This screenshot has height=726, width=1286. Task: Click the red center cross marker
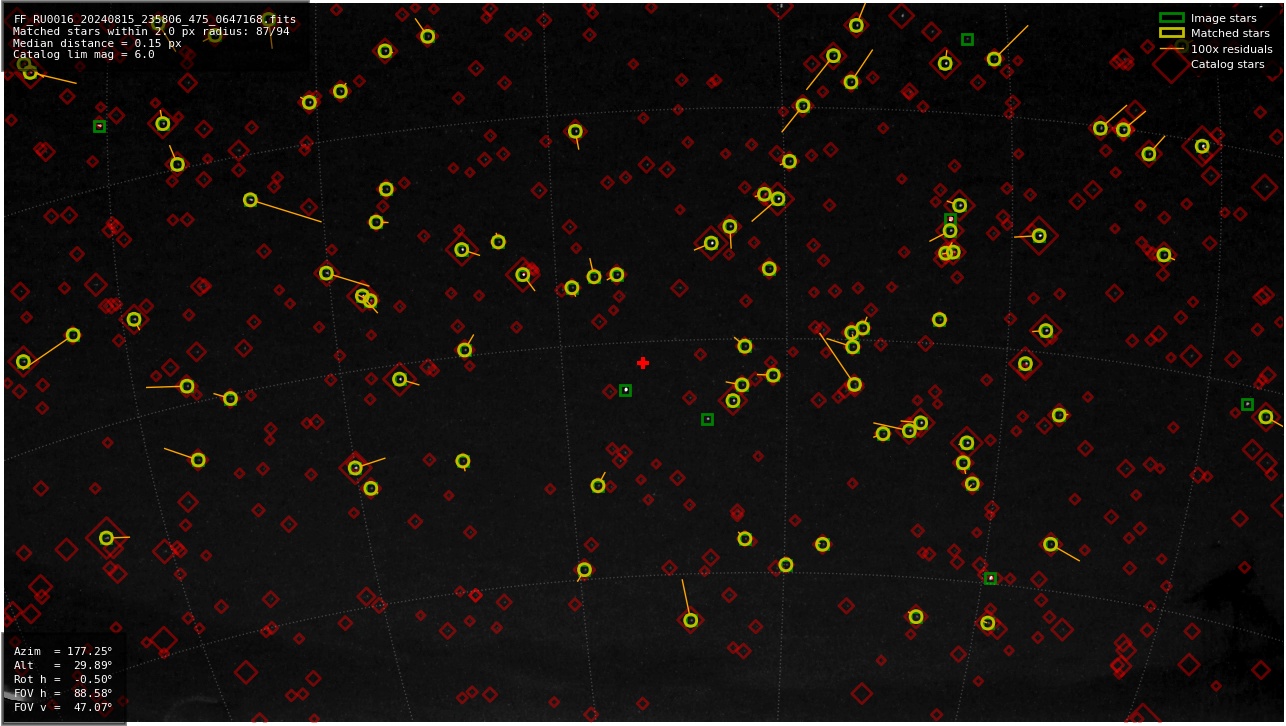click(643, 363)
